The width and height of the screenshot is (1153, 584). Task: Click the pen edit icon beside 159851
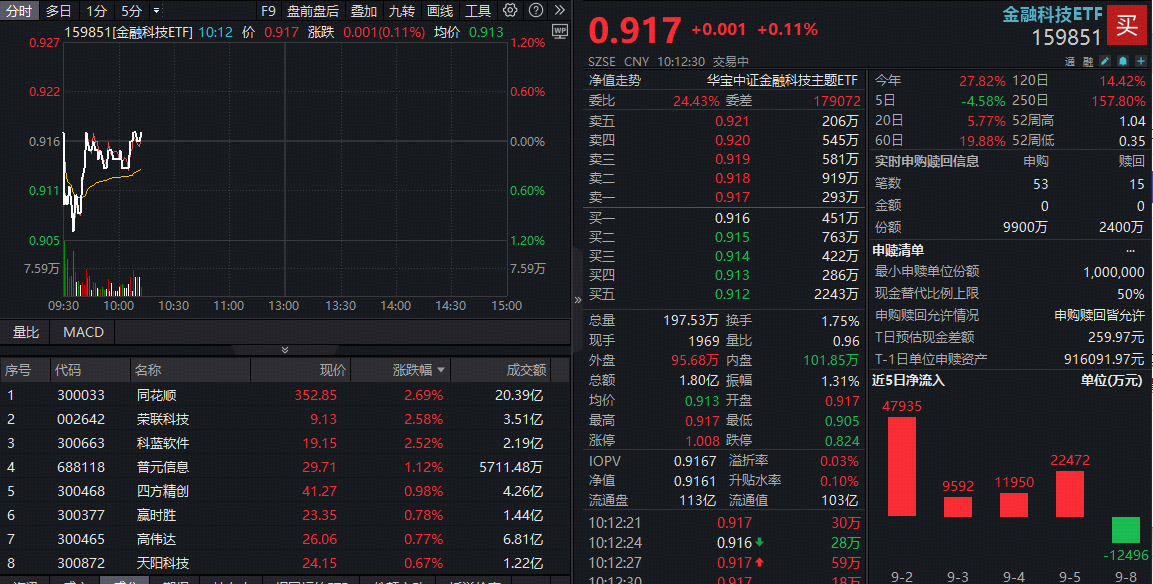(1104, 61)
